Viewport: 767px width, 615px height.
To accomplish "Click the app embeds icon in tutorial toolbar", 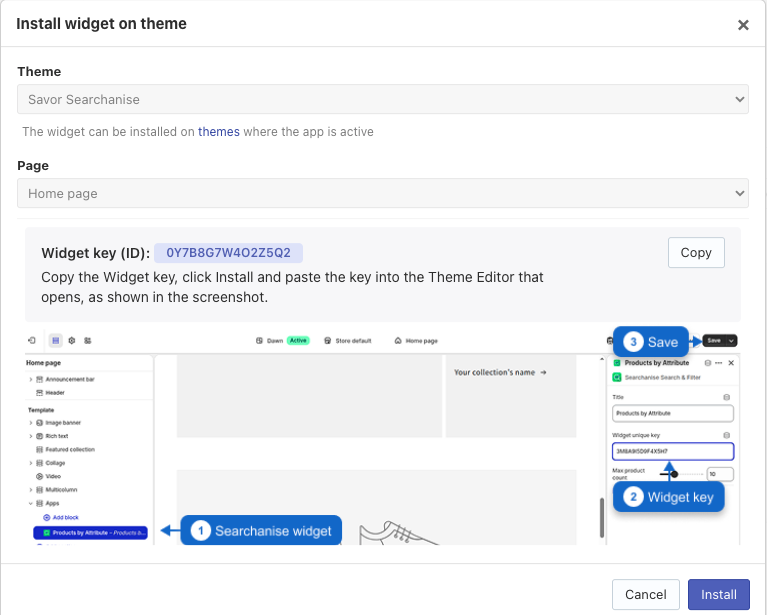I will point(88,341).
